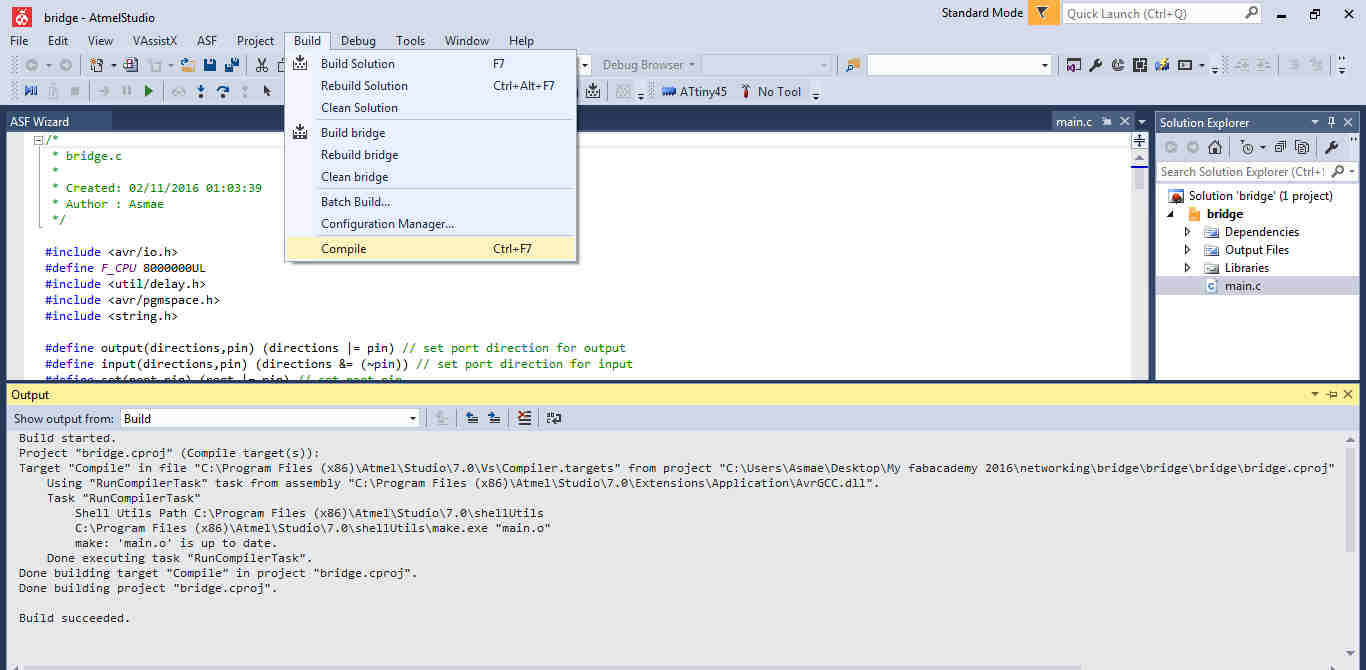This screenshot has width=1366, height=670.
Task: Open Batch Build dialog
Action: [430, 202]
